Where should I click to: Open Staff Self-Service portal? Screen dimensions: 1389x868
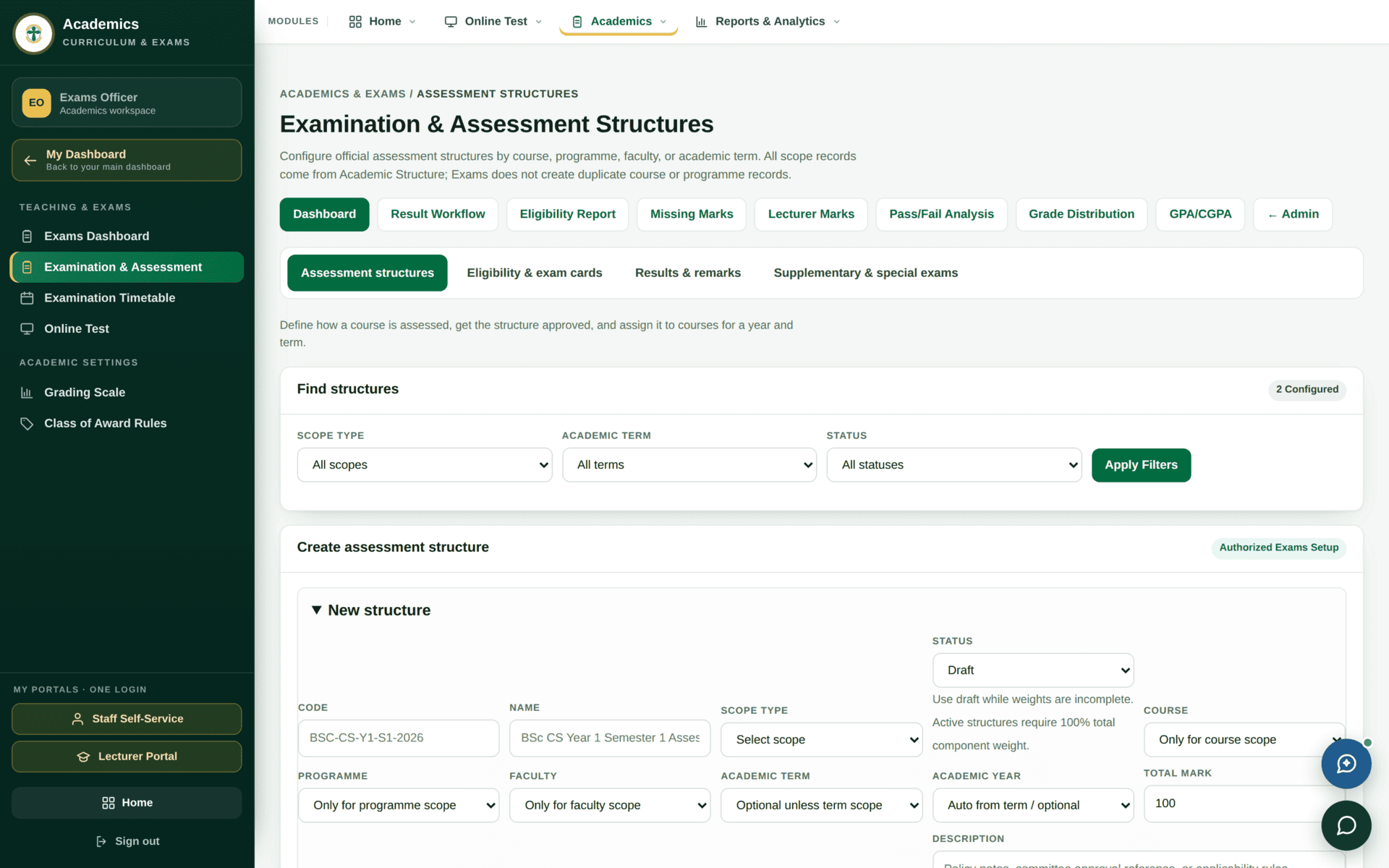tap(127, 719)
